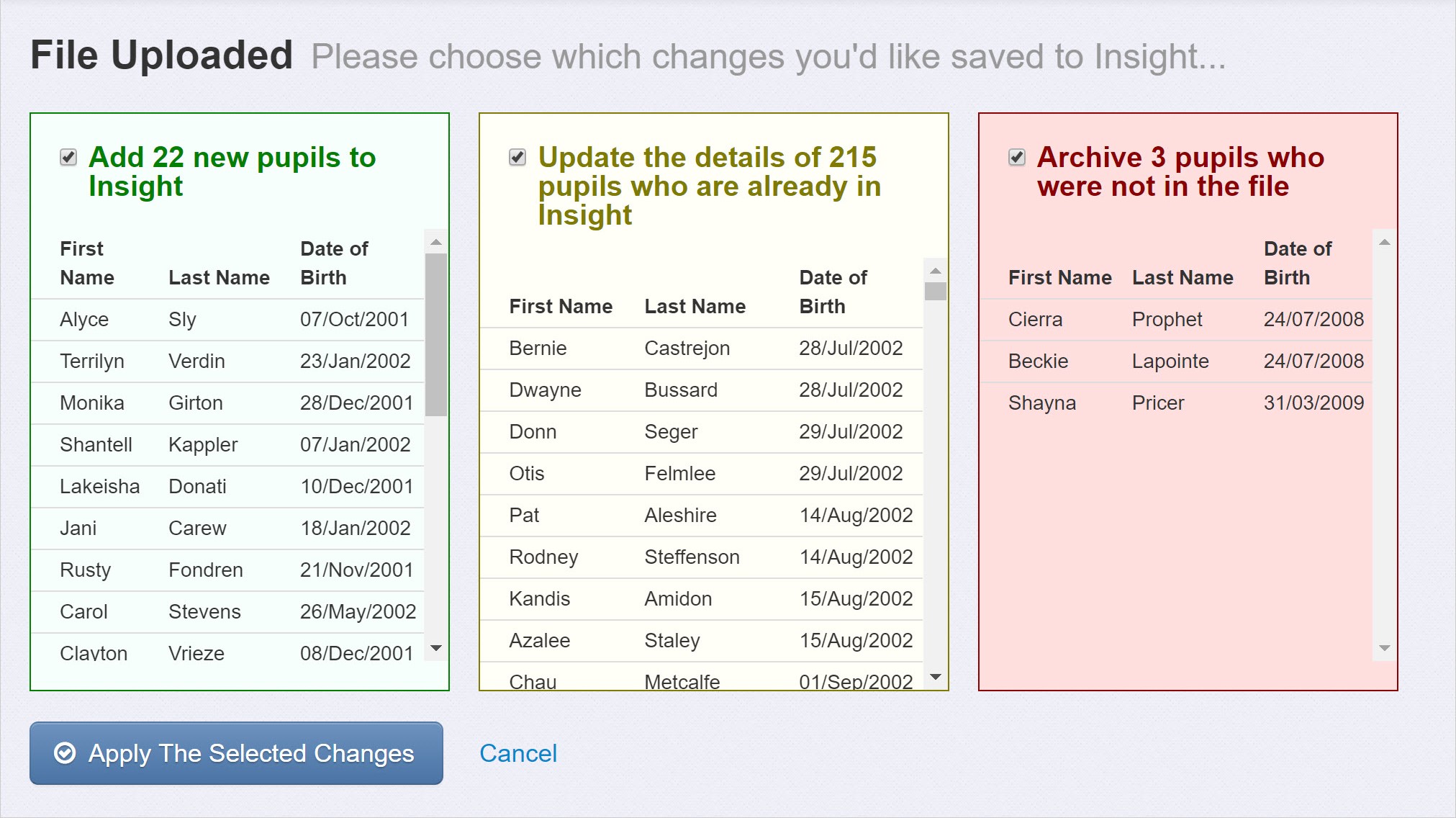Screen dimensions: 1456x818
Task: Click 'Carol' in the new pupils table
Action: tap(83, 611)
